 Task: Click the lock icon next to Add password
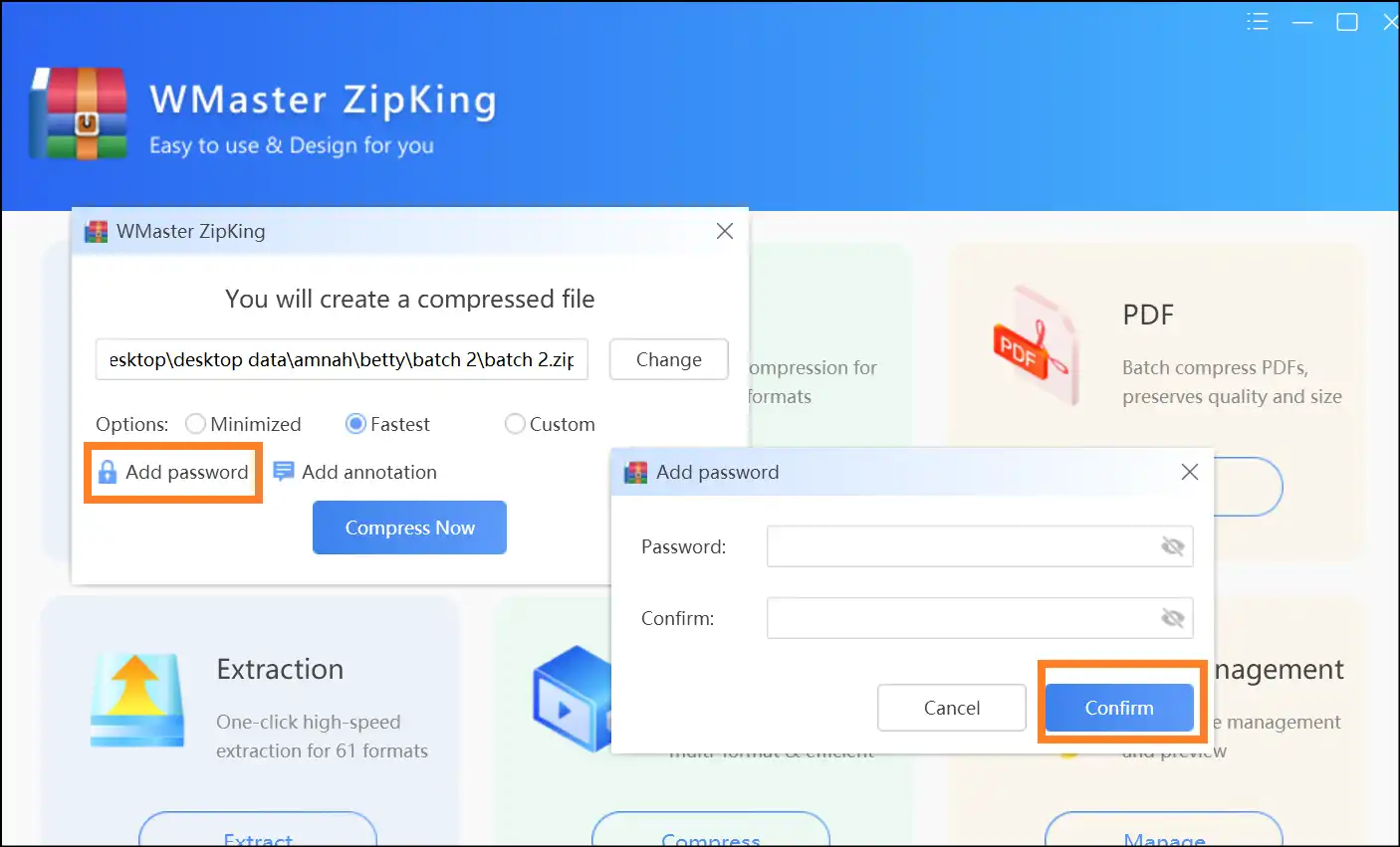pos(108,472)
